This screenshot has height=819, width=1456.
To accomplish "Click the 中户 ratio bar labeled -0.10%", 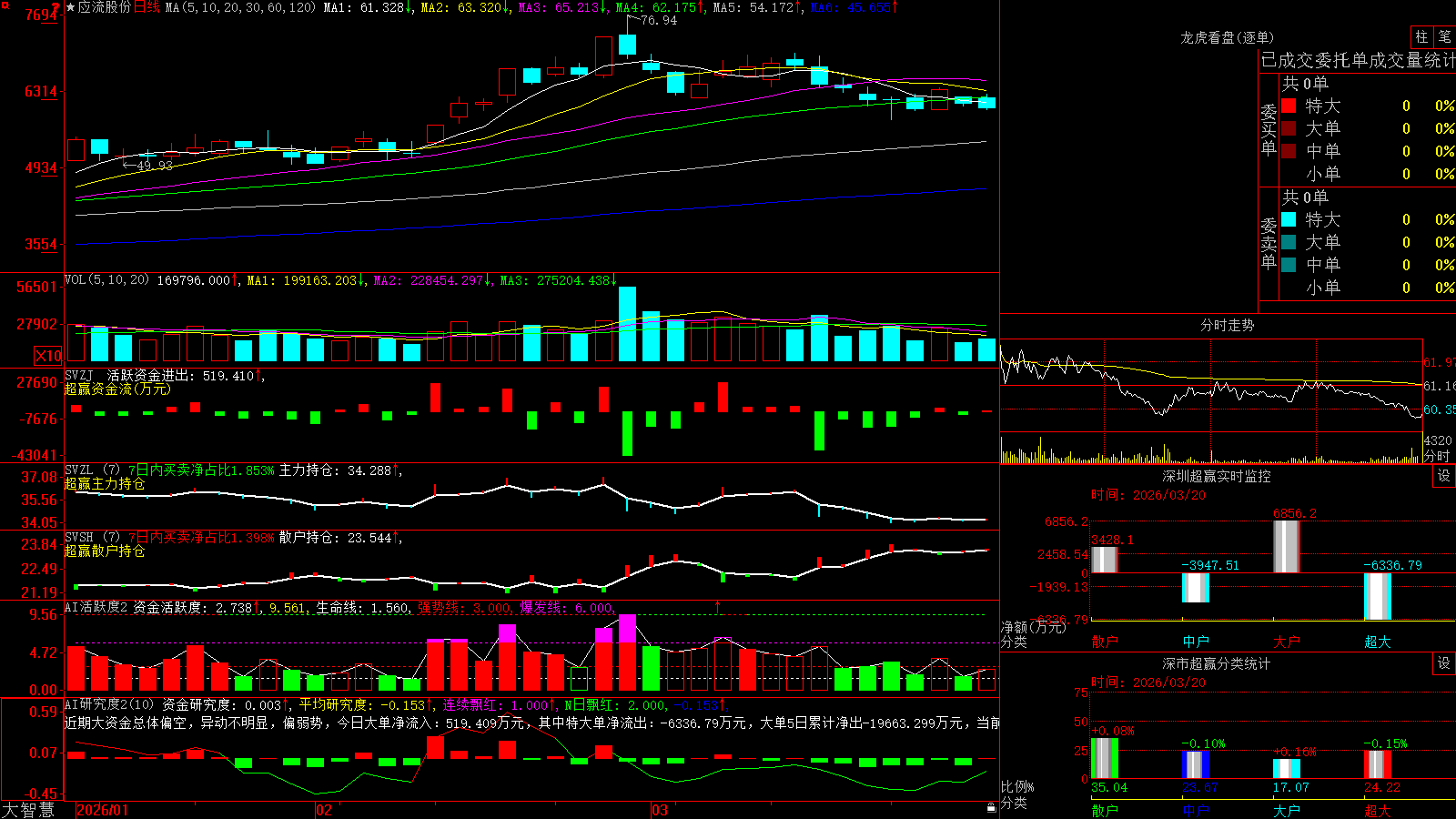I will 1196,764.
